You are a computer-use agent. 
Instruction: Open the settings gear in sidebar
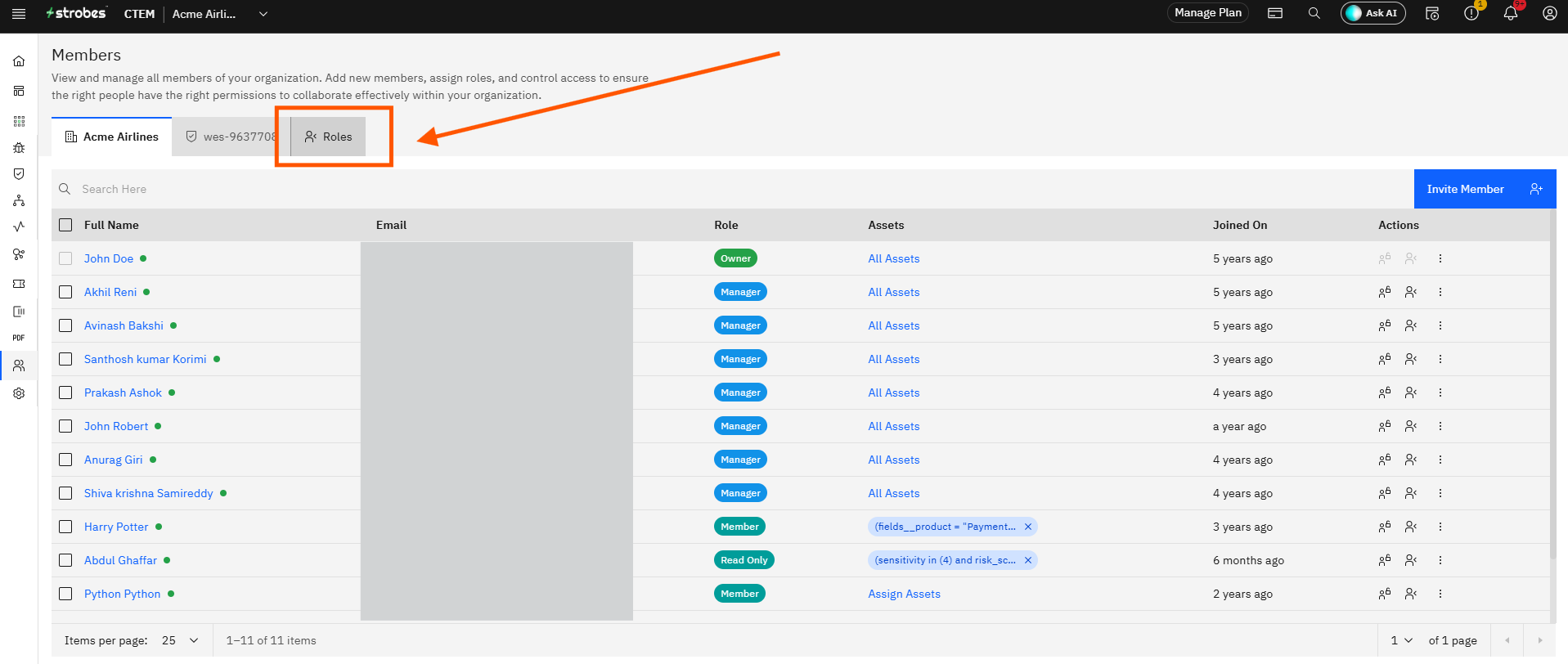tap(19, 393)
